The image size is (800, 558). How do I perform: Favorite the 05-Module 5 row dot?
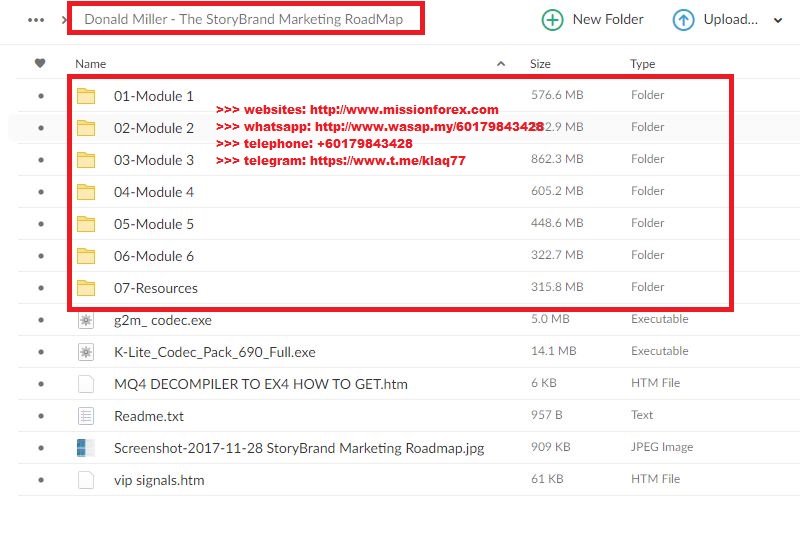coord(41,224)
